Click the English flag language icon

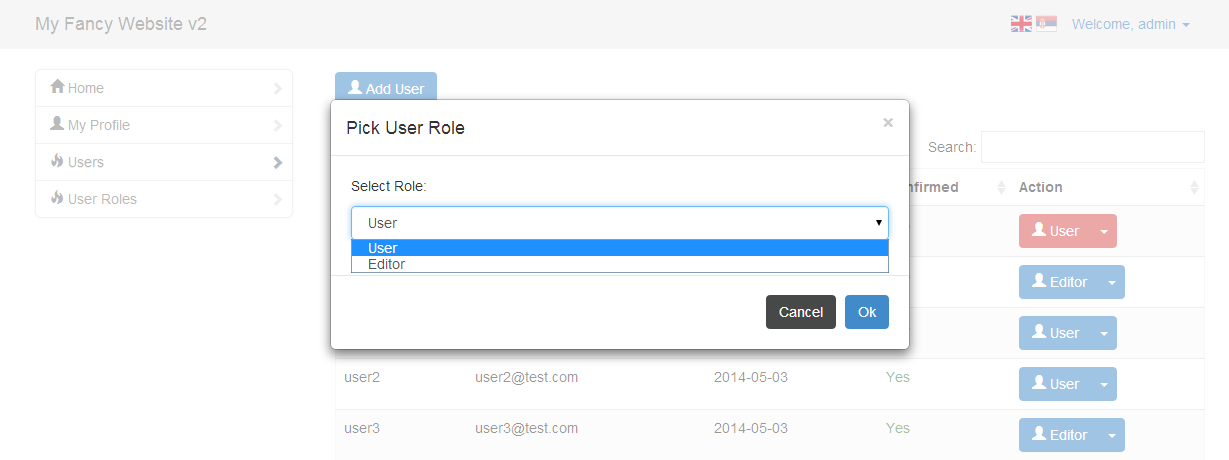pos(1020,24)
